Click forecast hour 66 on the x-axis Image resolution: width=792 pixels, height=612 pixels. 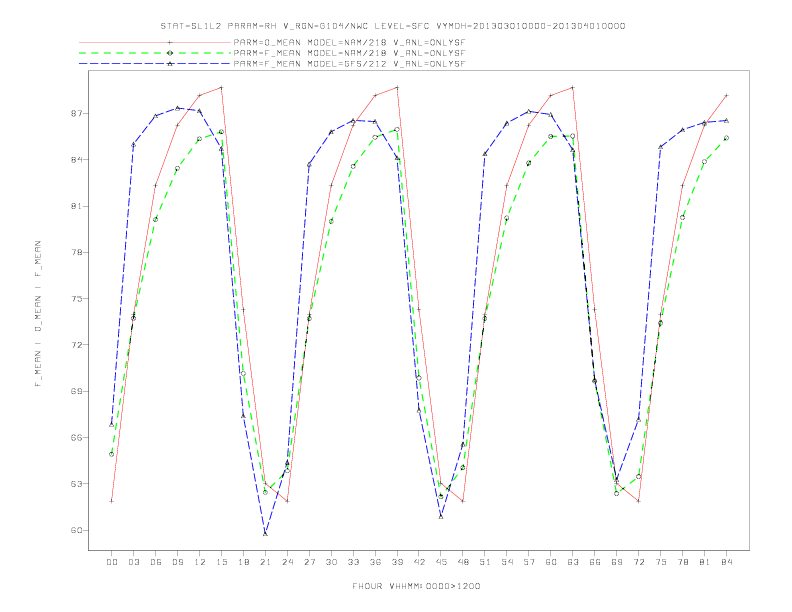click(x=595, y=562)
